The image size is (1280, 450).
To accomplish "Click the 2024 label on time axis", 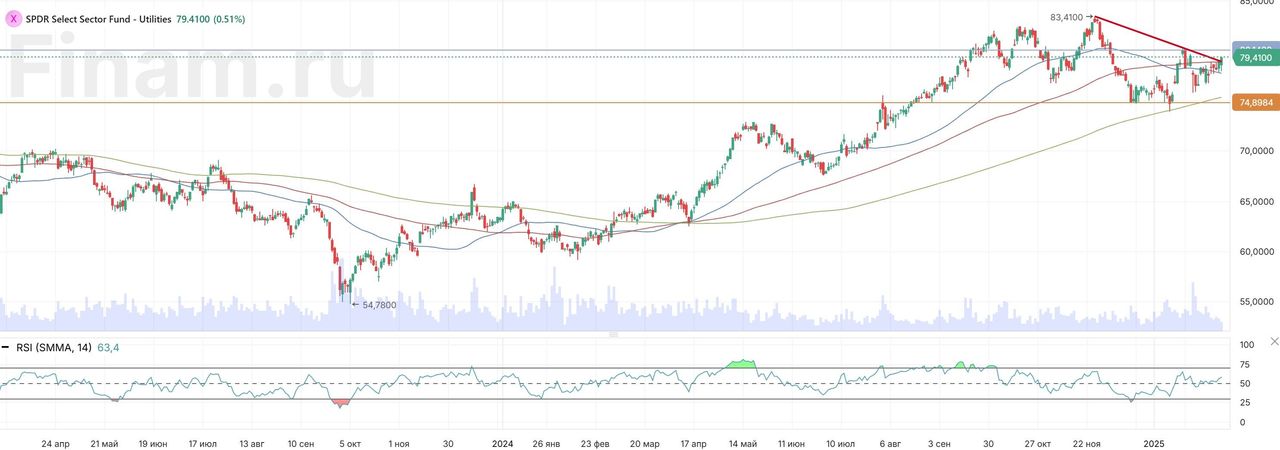I will click(502, 442).
